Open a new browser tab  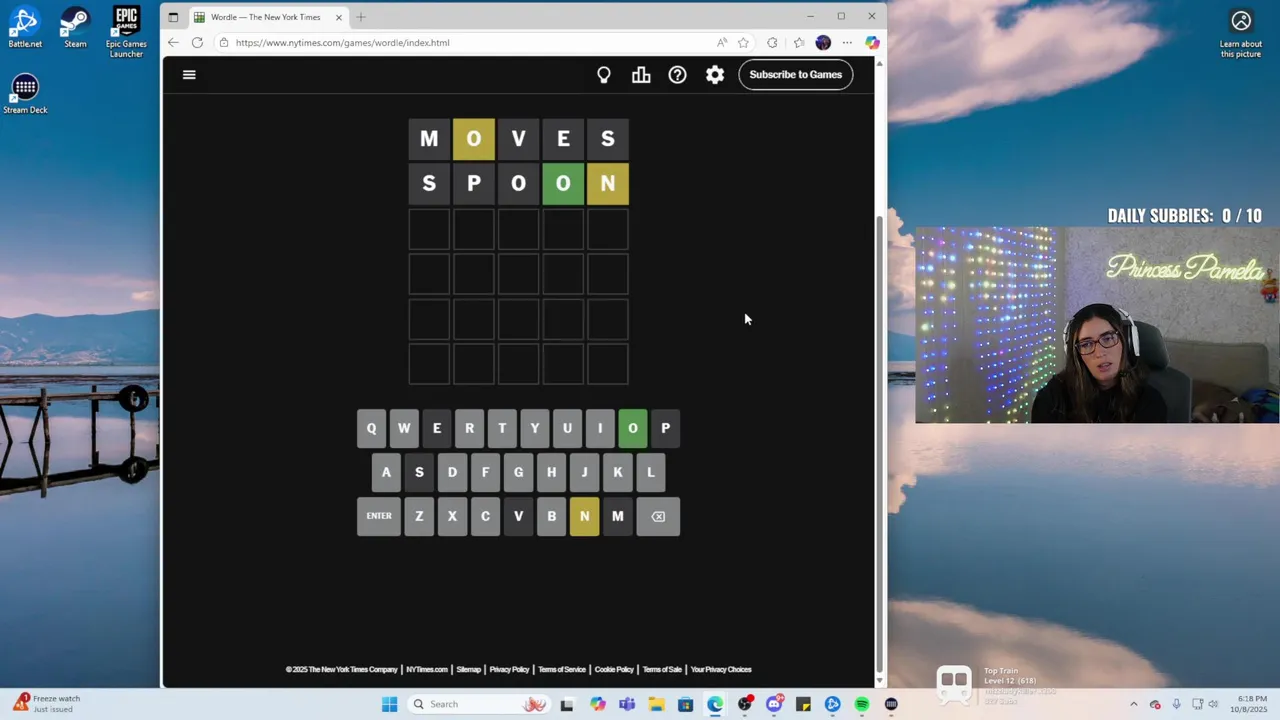tap(361, 17)
